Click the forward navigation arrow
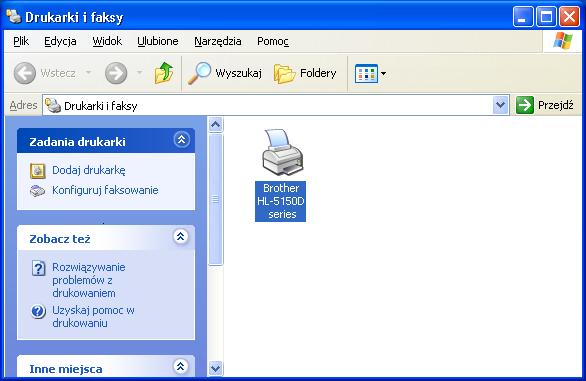Screen dimensions: 586x381 point(116,73)
